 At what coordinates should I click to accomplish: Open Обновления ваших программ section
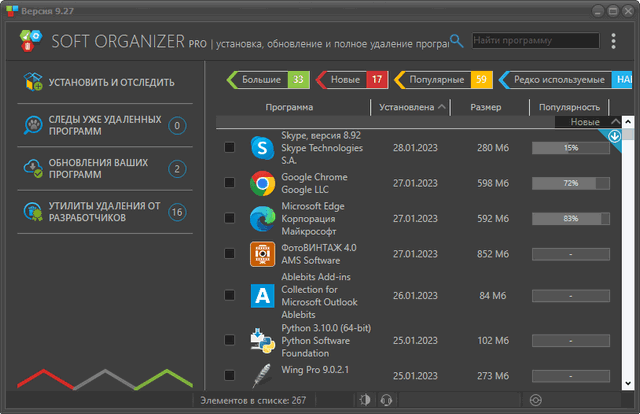click(91, 167)
